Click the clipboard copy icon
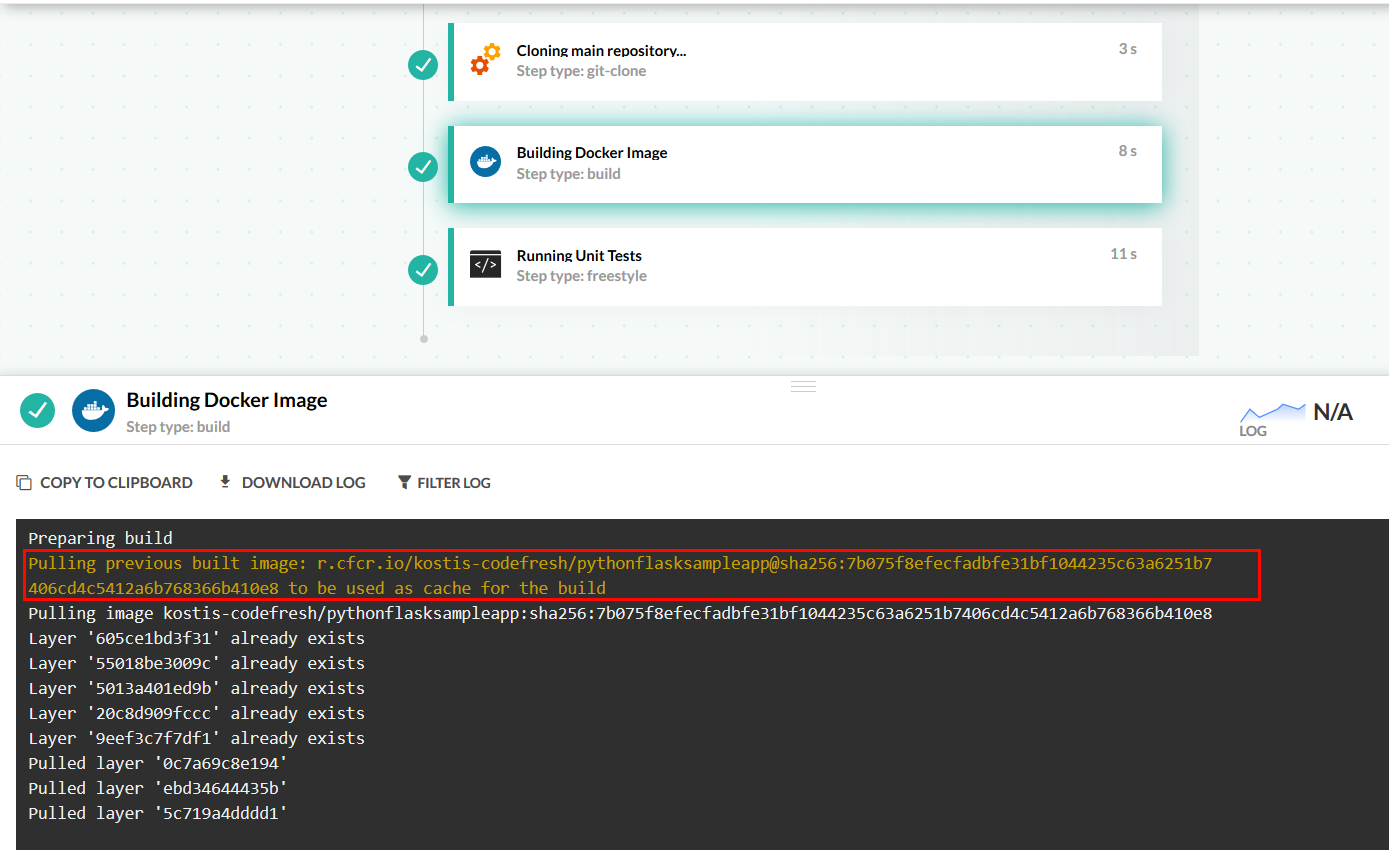 point(24,483)
